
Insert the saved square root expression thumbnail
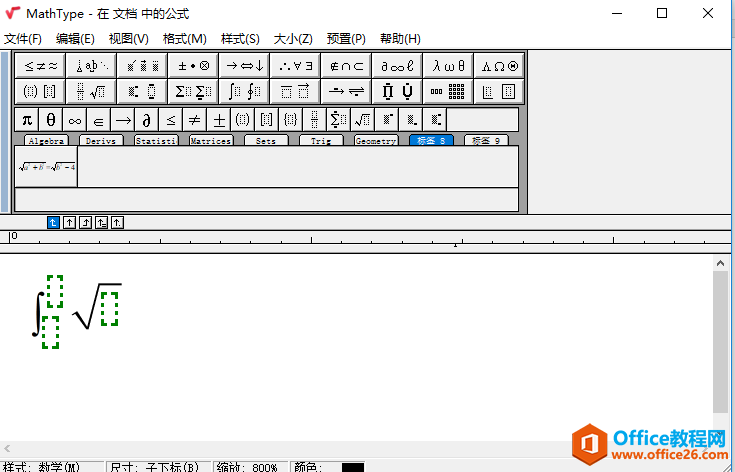[x=46, y=166]
